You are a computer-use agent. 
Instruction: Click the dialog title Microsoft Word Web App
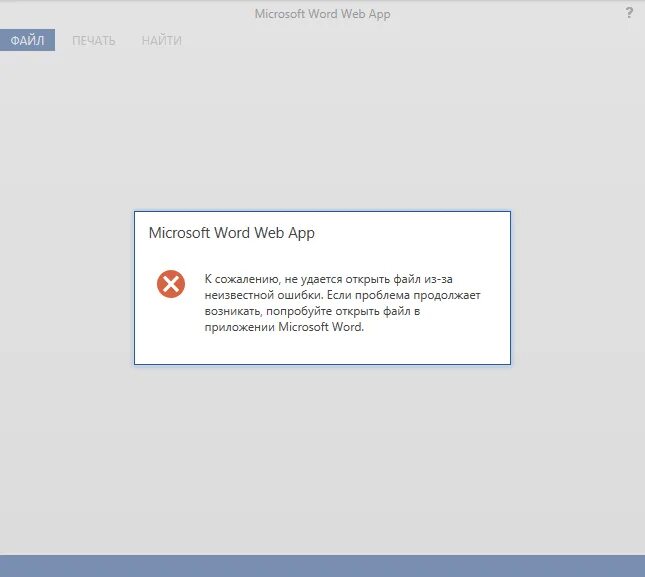point(232,233)
